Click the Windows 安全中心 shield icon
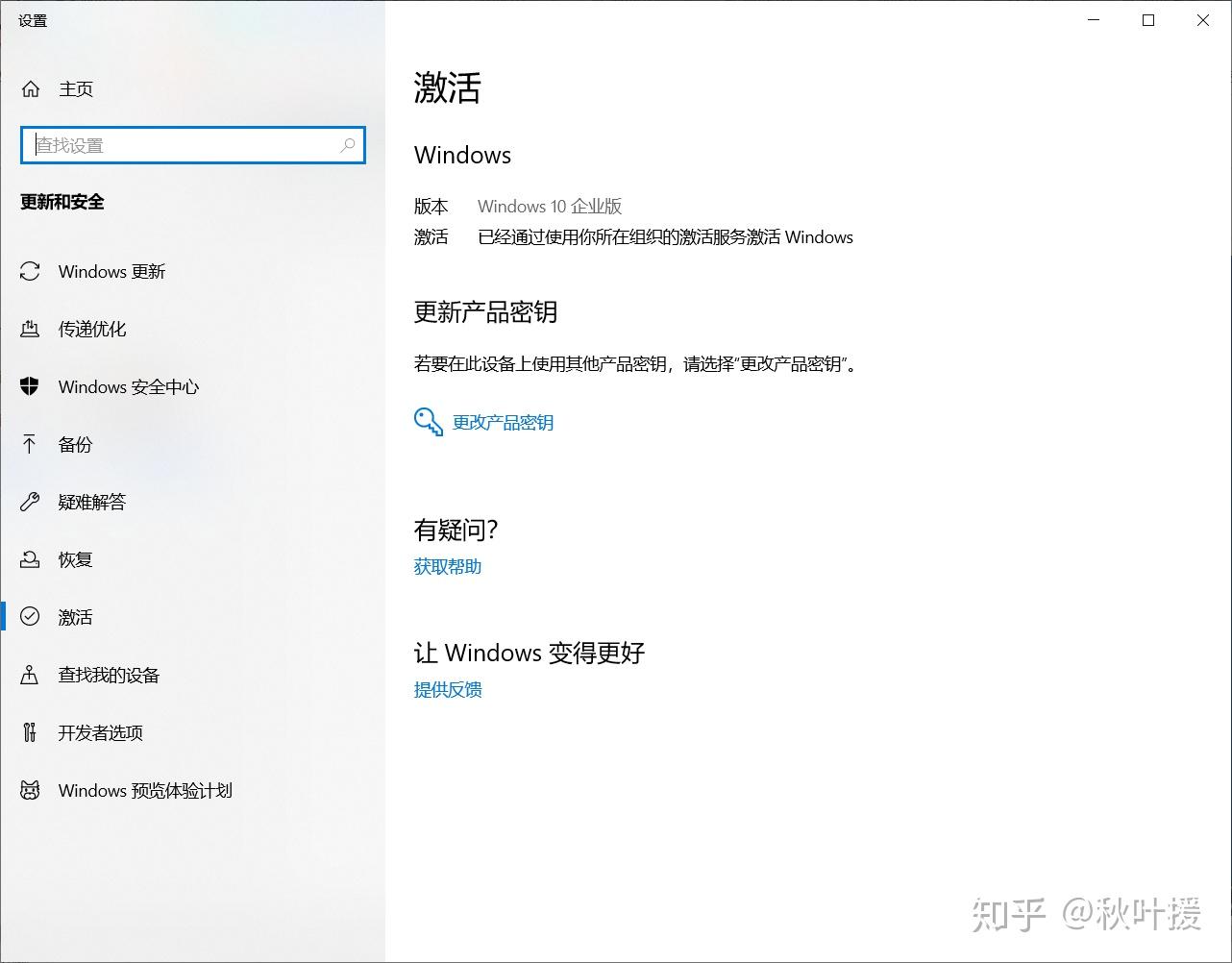Screen dimensions: 1232x963 [x=31, y=387]
